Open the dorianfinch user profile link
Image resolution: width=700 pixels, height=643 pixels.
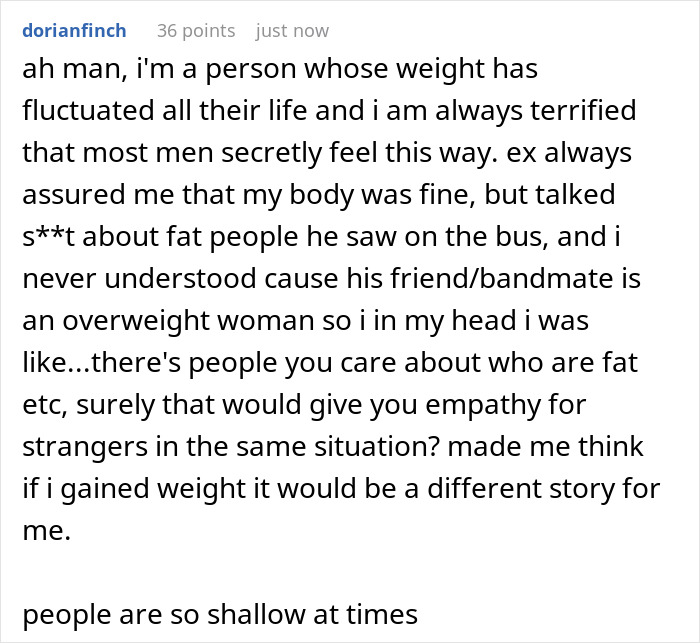(73, 31)
